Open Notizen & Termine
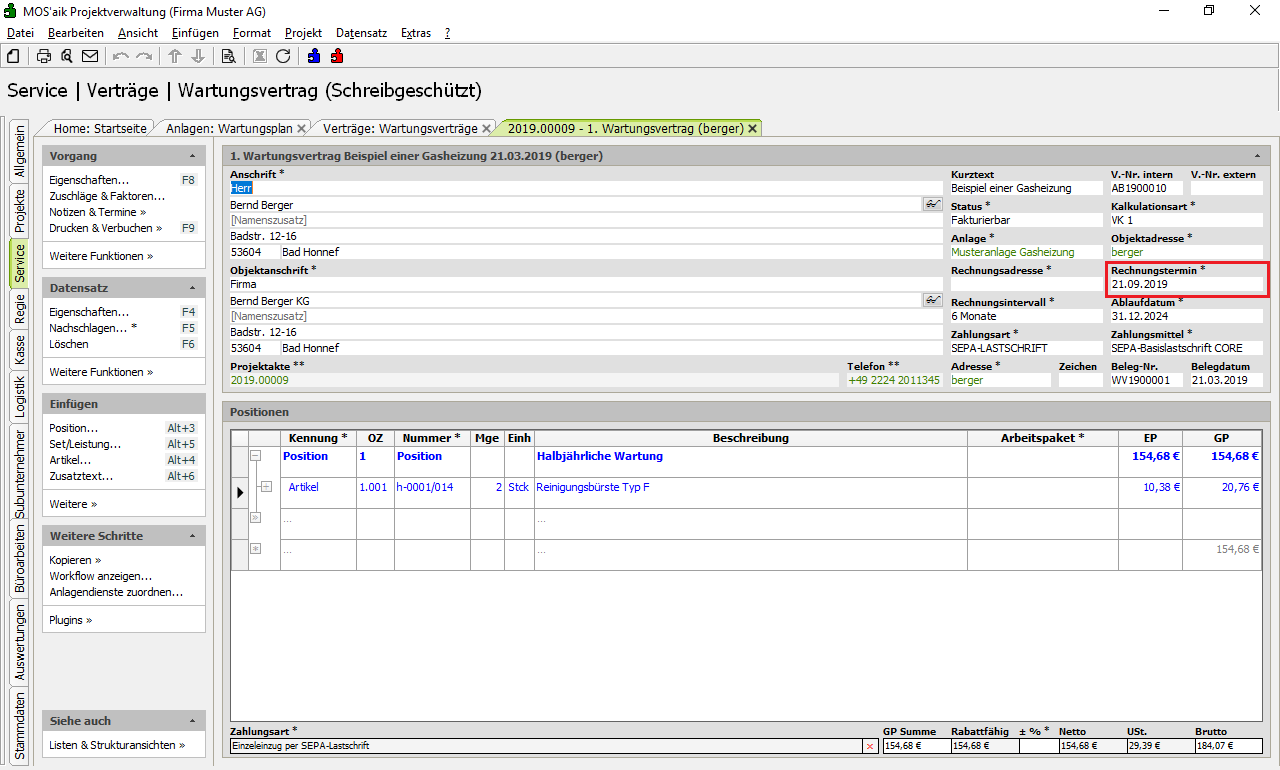1280x770 pixels. coord(97,212)
